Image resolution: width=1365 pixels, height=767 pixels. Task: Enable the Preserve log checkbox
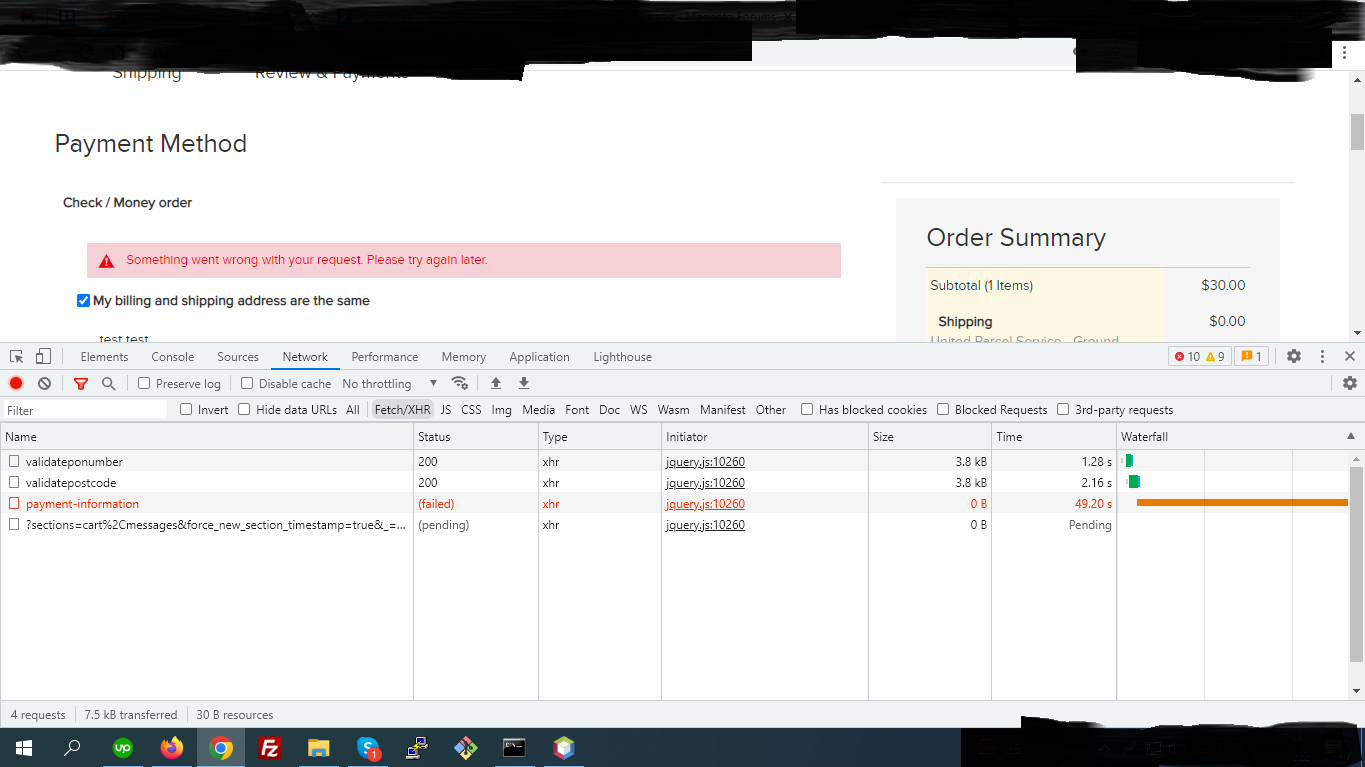(x=144, y=384)
